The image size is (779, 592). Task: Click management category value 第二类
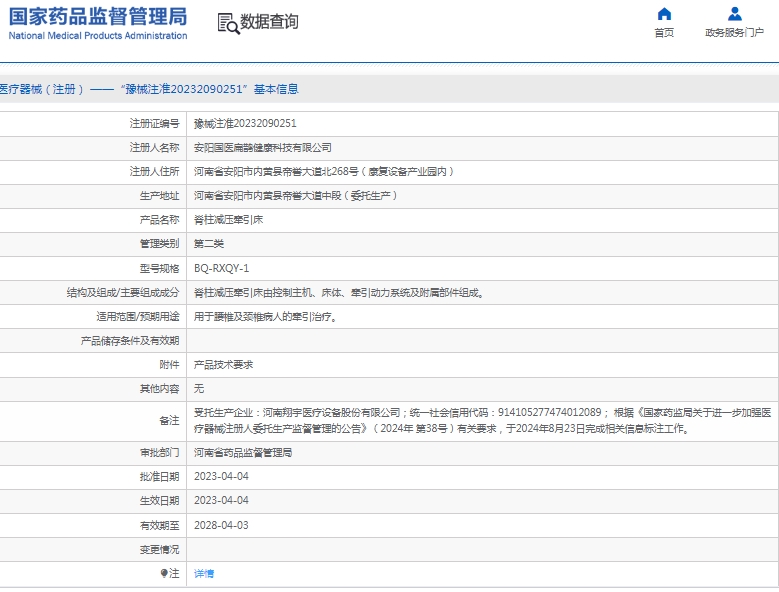tap(209, 244)
